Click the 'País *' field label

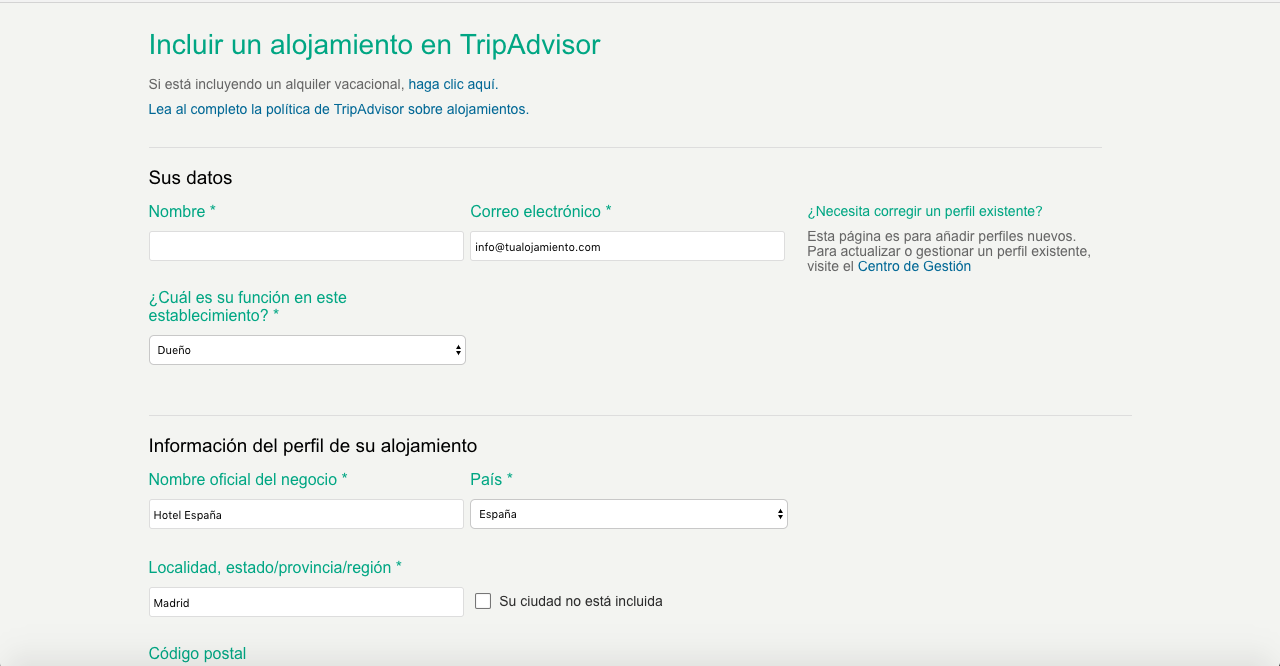click(x=491, y=479)
